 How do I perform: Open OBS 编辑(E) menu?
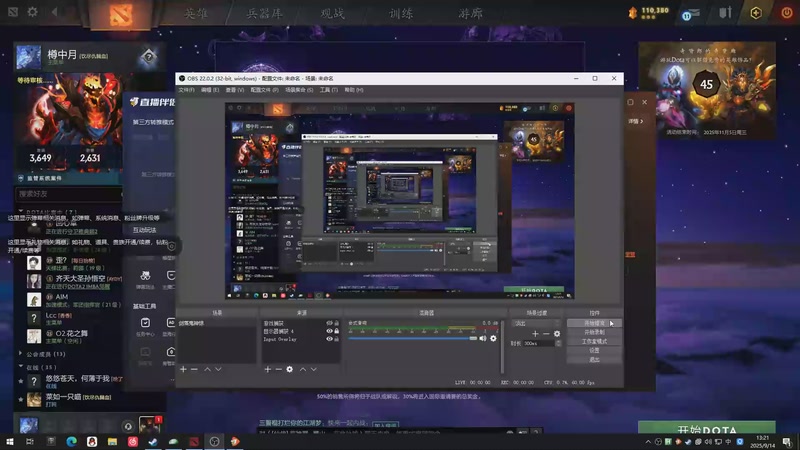[x=210, y=90]
